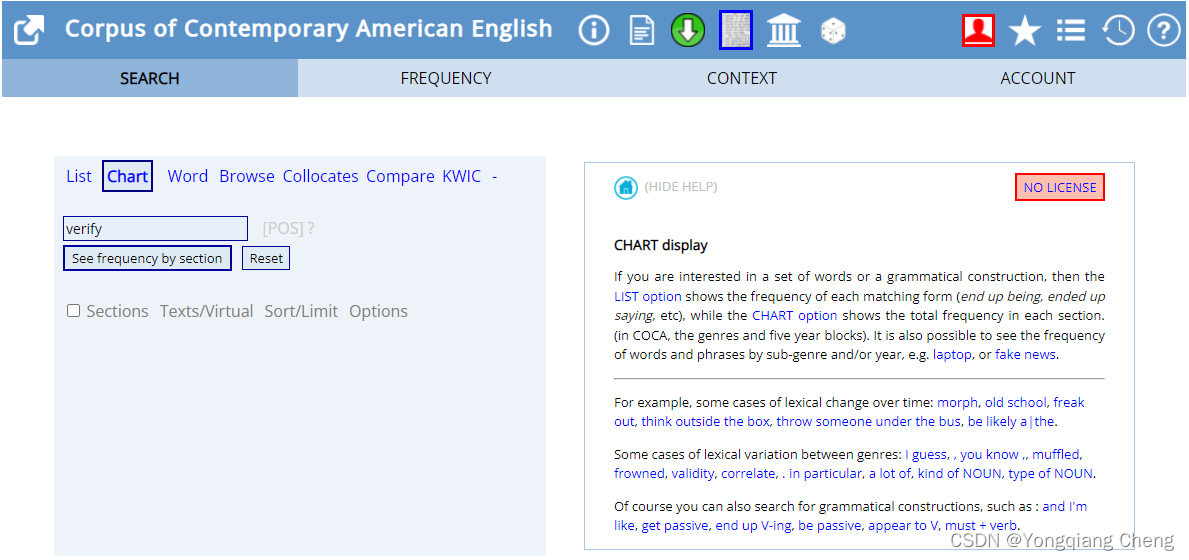Click the think outside the box link
The height and width of the screenshot is (560, 1189).
click(705, 421)
